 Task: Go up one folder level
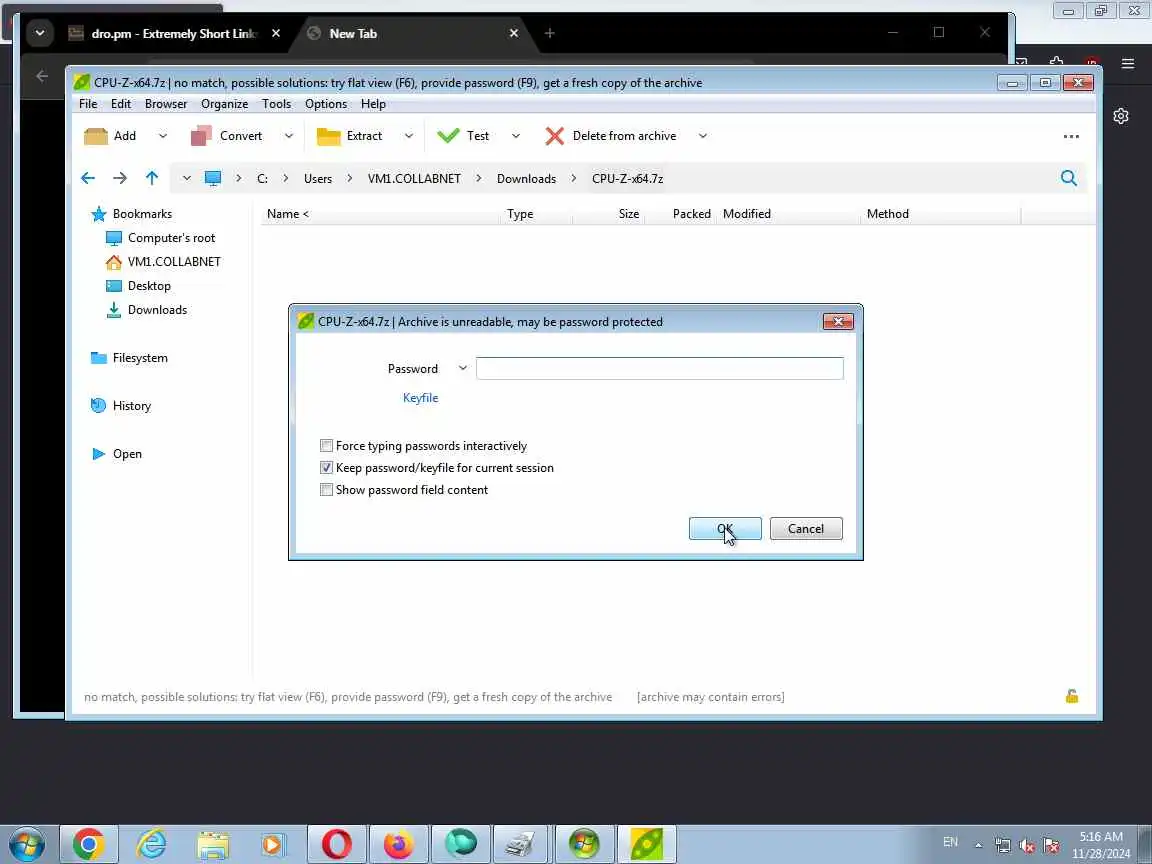(x=152, y=178)
